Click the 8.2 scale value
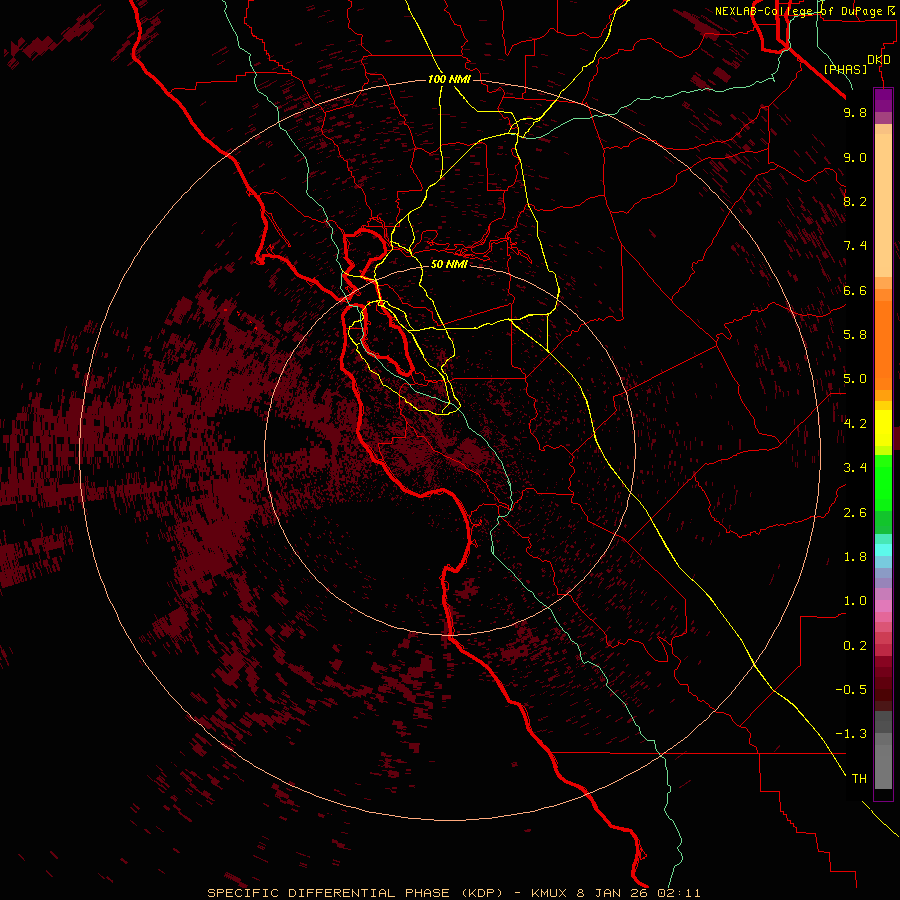 point(855,201)
